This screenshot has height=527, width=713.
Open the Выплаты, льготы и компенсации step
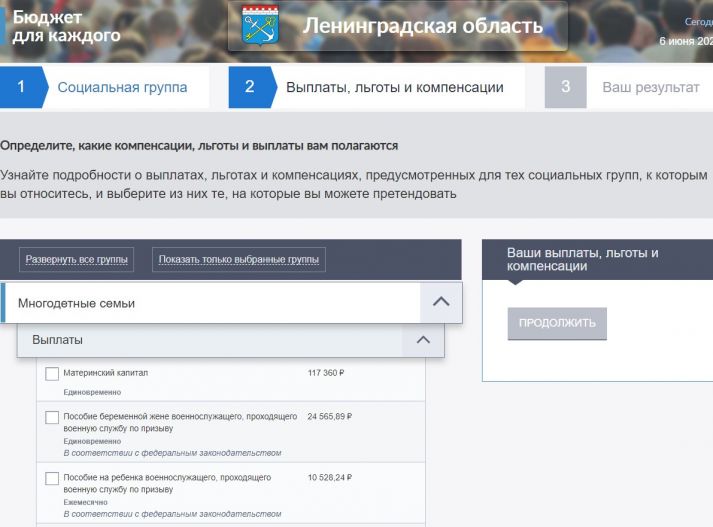click(x=394, y=88)
